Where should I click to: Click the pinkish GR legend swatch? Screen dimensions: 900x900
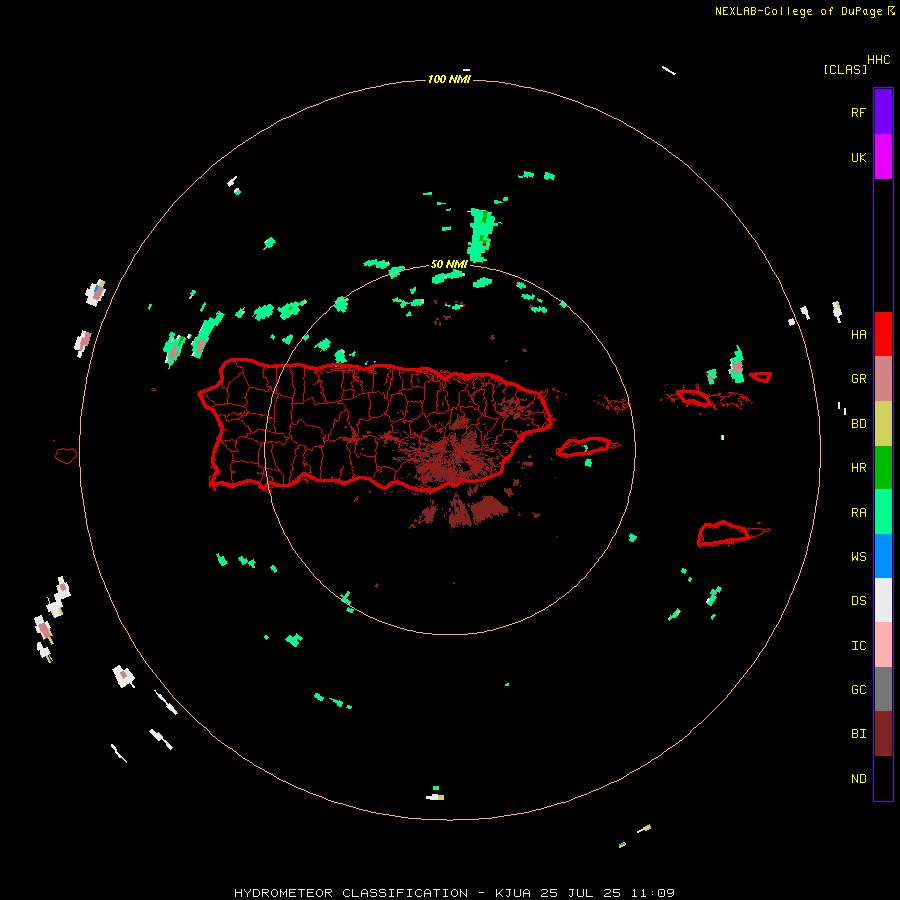click(x=883, y=379)
